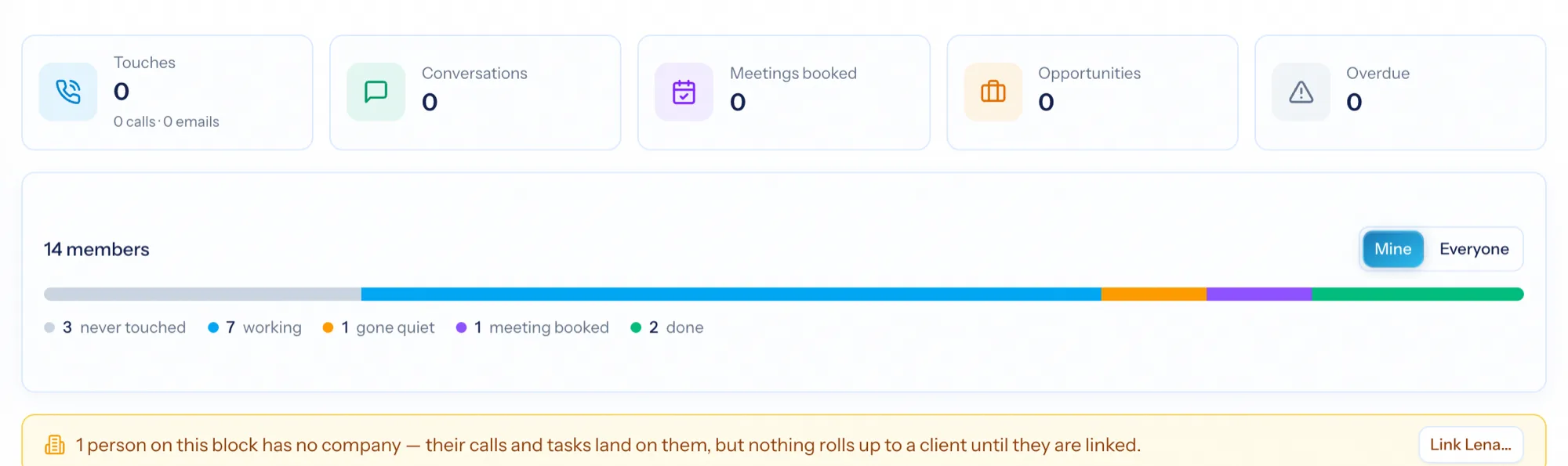The height and width of the screenshot is (466, 1568).
Task: Click the blue working bar segment
Action: point(731,294)
